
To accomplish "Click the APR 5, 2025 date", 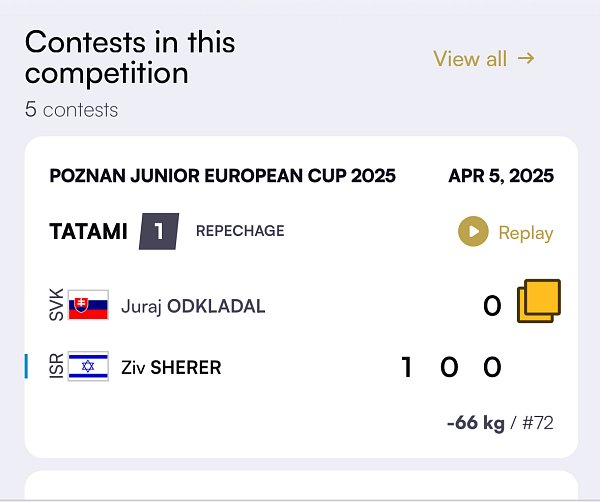I will click(x=501, y=176).
